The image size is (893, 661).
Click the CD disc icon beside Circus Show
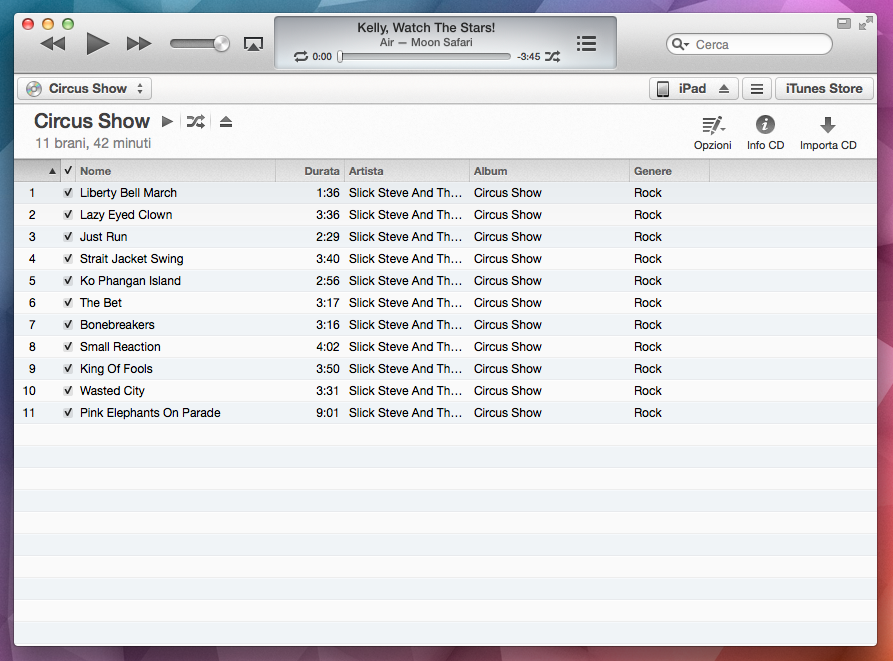tap(34, 89)
